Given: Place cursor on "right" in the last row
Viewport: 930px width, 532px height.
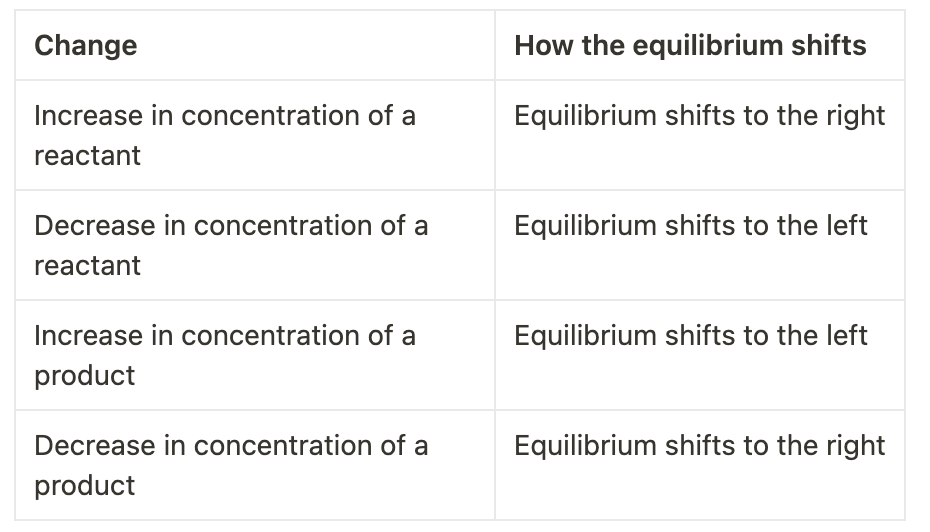Looking at the screenshot, I should pos(855,447).
